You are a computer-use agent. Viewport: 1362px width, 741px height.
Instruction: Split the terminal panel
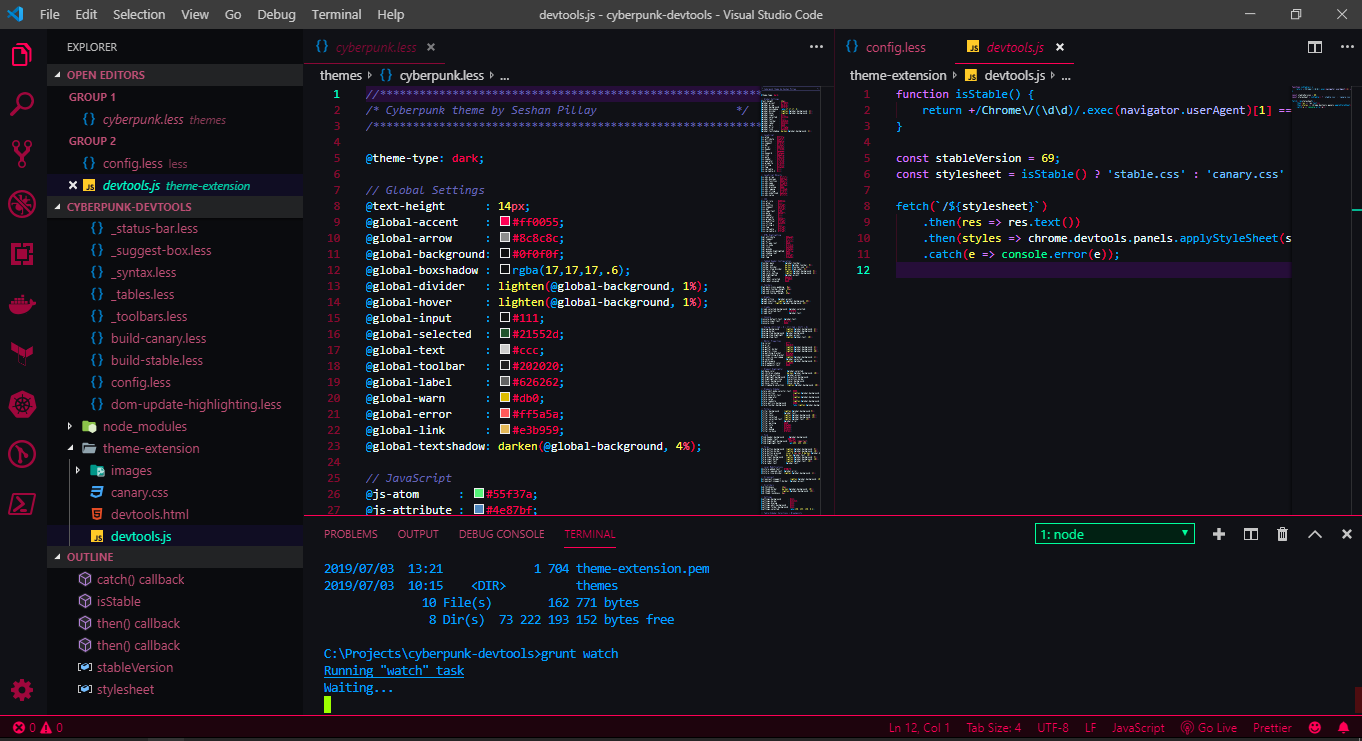[x=1250, y=534]
